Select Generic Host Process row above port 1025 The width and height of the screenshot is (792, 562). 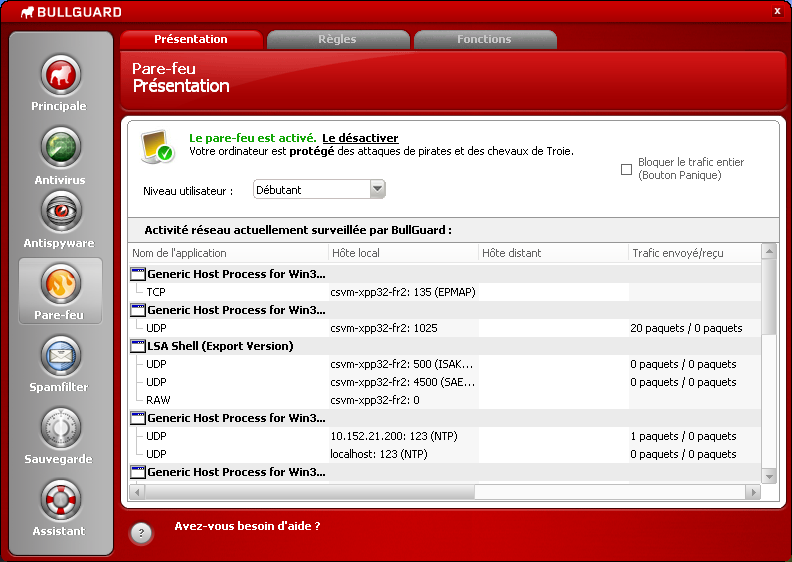(444, 310)
